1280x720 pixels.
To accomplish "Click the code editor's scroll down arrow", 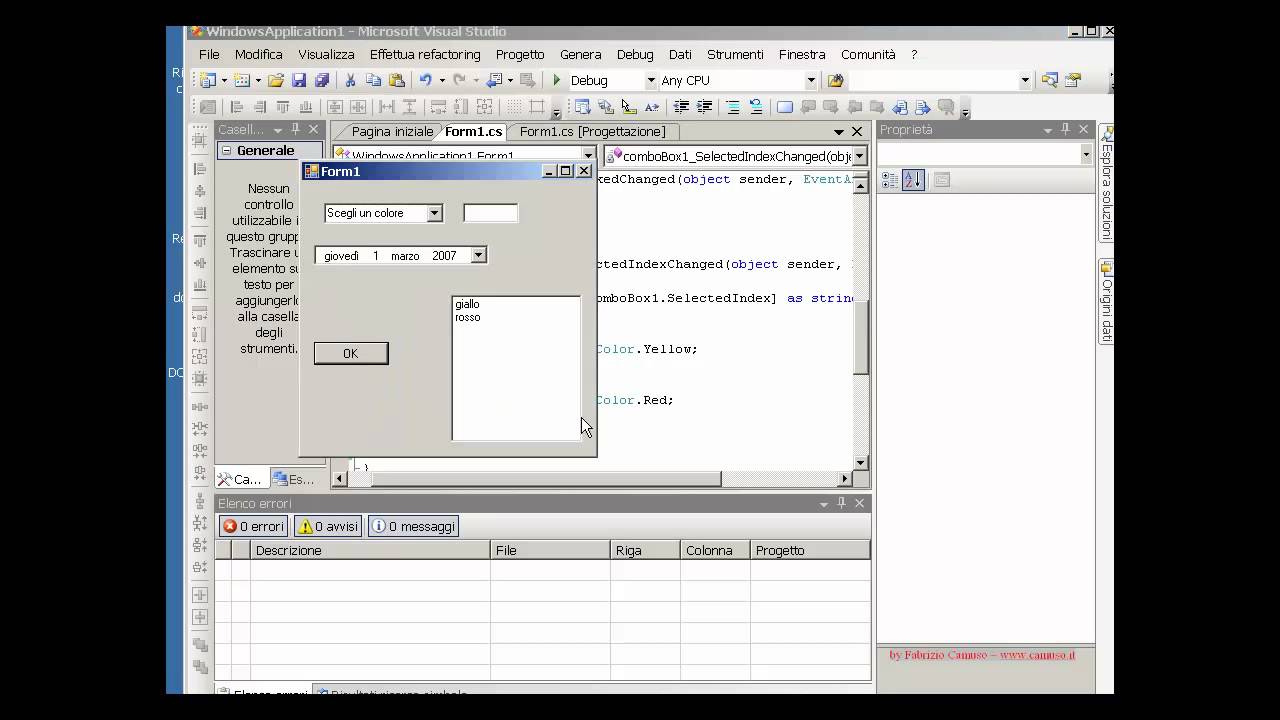I will point(861,463).
